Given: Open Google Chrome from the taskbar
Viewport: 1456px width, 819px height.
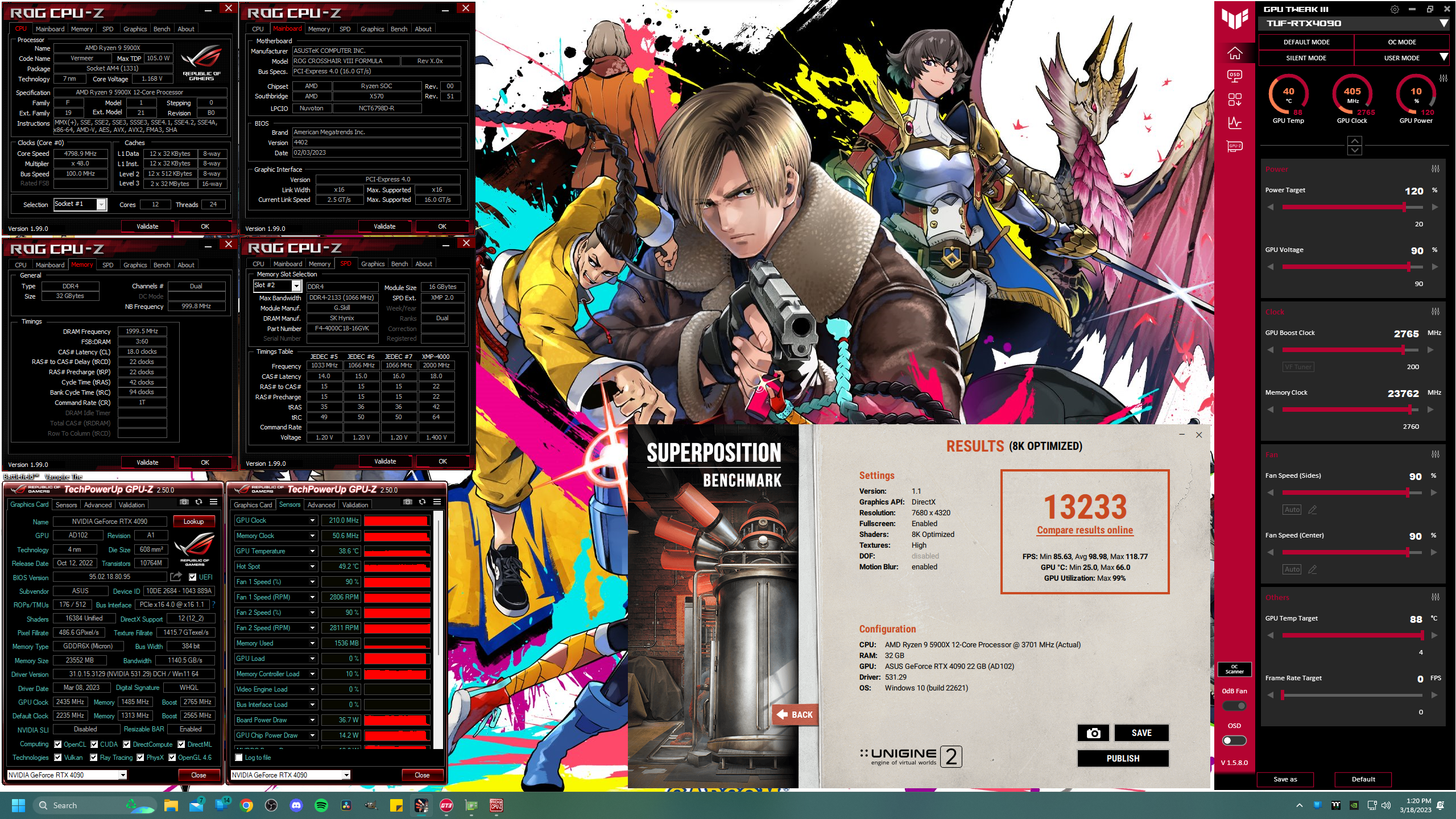Looking at the screenshot, I should pos(246,805).
